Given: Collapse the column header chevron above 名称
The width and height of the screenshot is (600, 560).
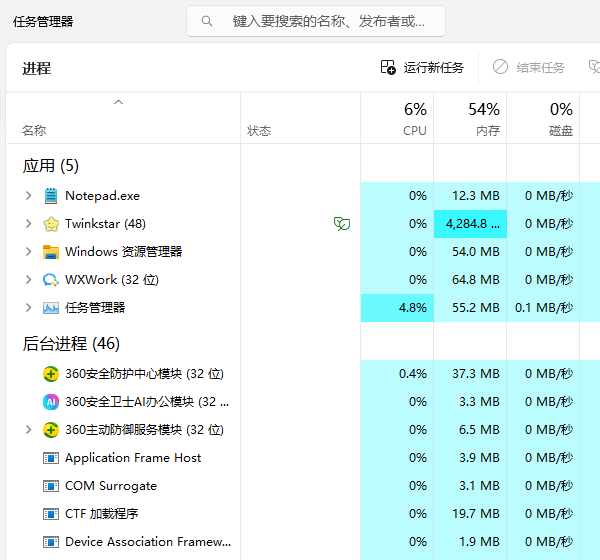Looking at the screenshot, I should (x=119, y=102).
